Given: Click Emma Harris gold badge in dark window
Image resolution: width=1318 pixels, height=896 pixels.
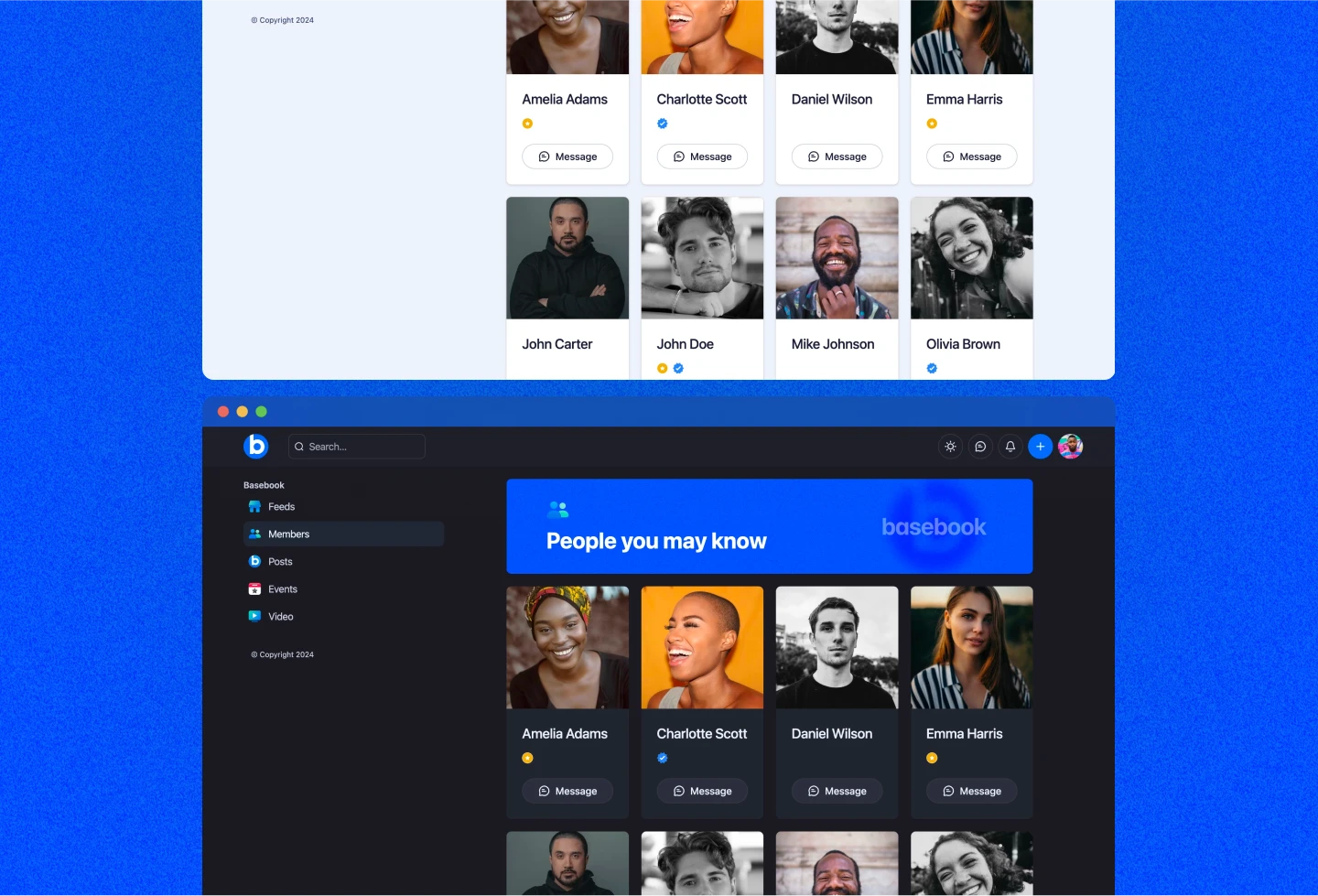Looking at the screenshot, I should pos(932,758).
